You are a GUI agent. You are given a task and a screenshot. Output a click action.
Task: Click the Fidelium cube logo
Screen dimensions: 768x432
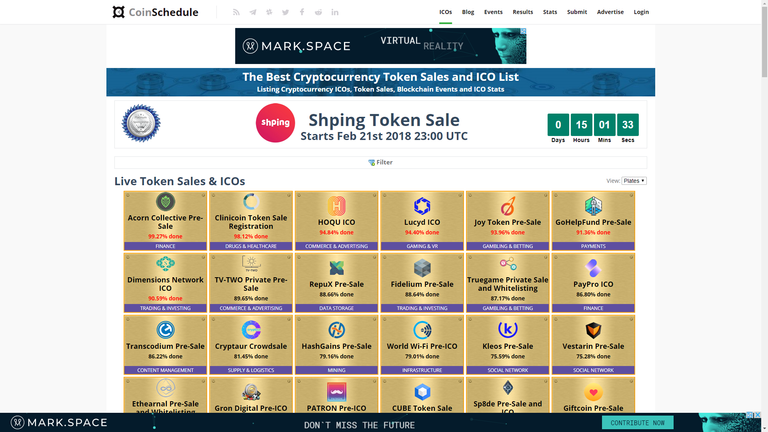click(x=422, y=268)
